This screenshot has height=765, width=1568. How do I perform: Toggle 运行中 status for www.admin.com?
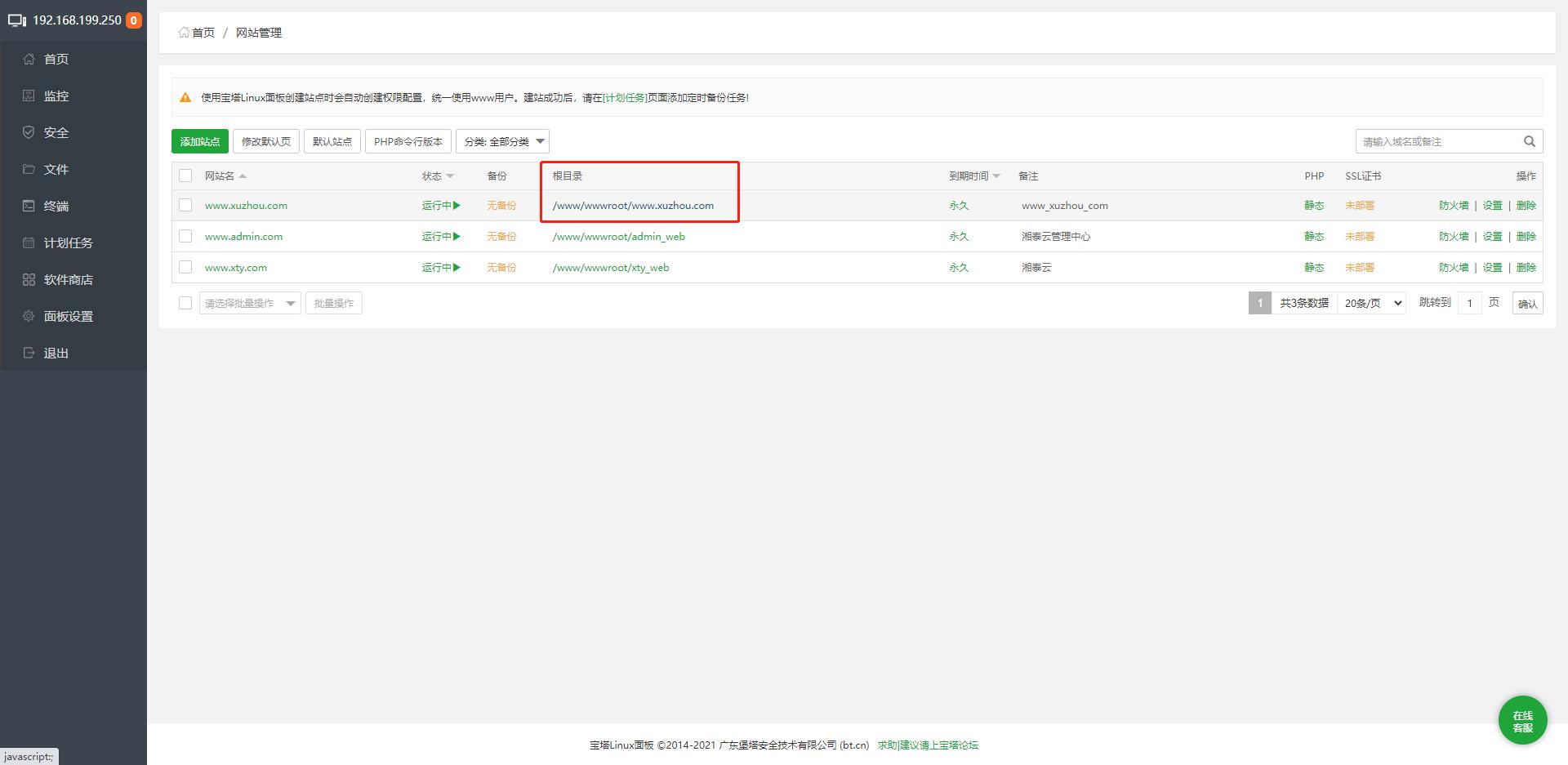(441, 237)
